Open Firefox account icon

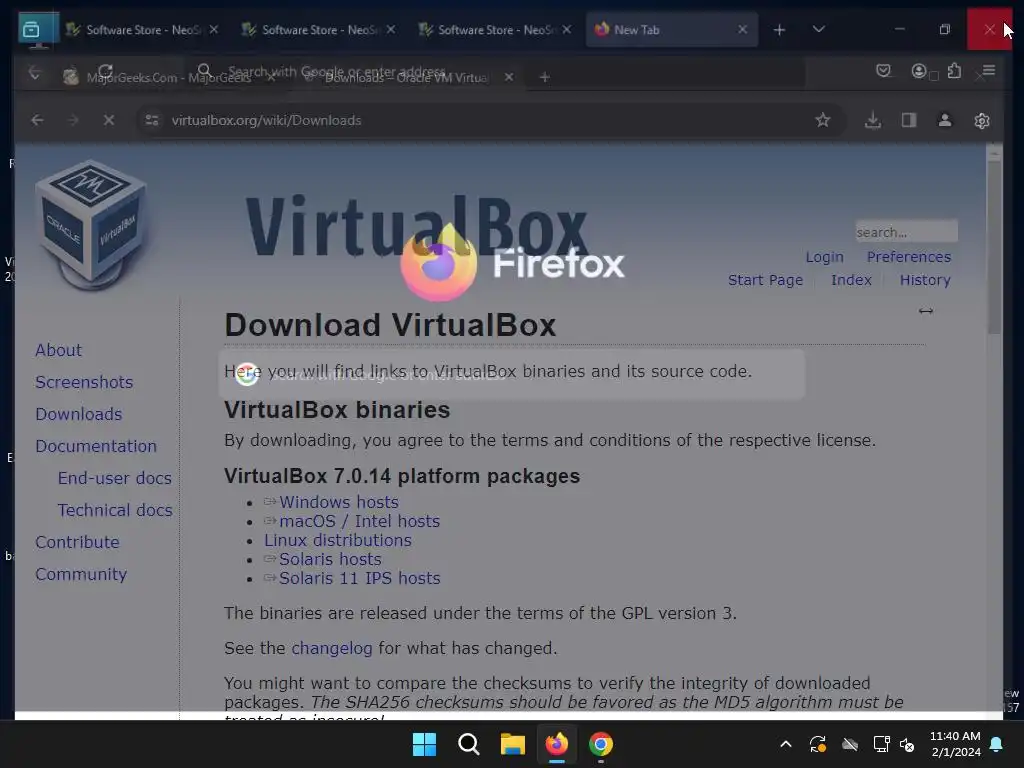(x=919, y=71)
